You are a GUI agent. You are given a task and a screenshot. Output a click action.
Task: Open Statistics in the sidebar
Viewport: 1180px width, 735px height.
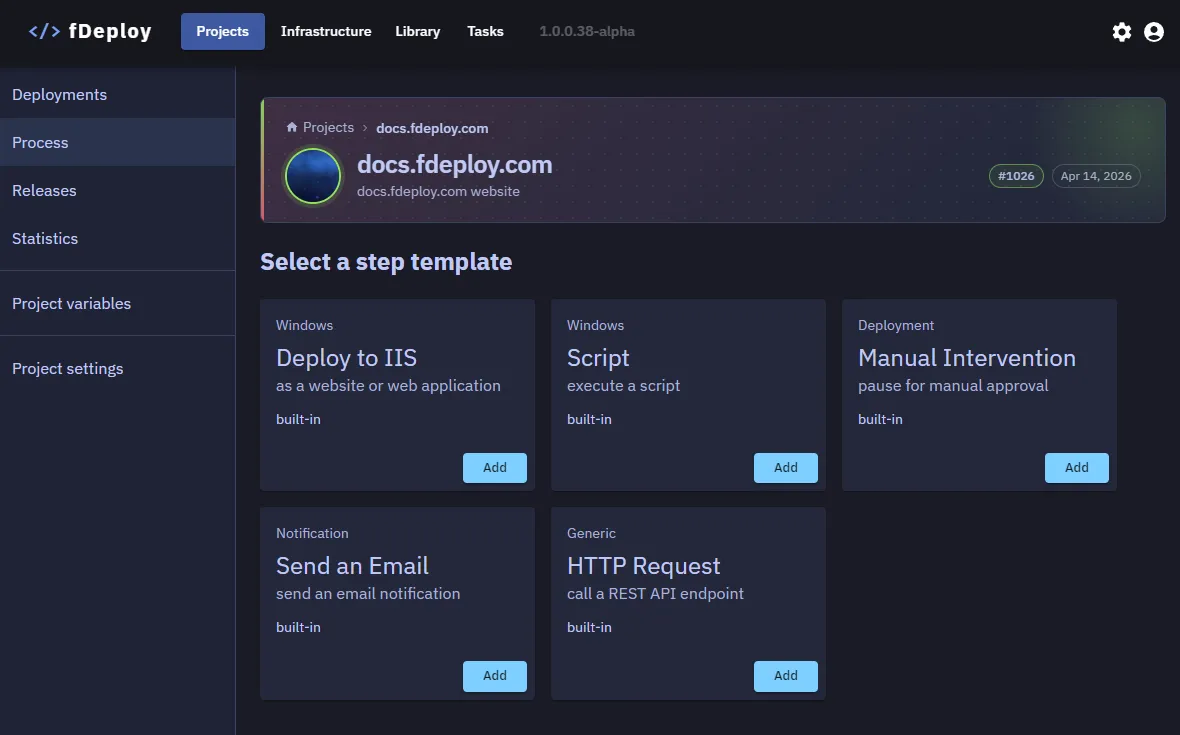click(117, 238)
